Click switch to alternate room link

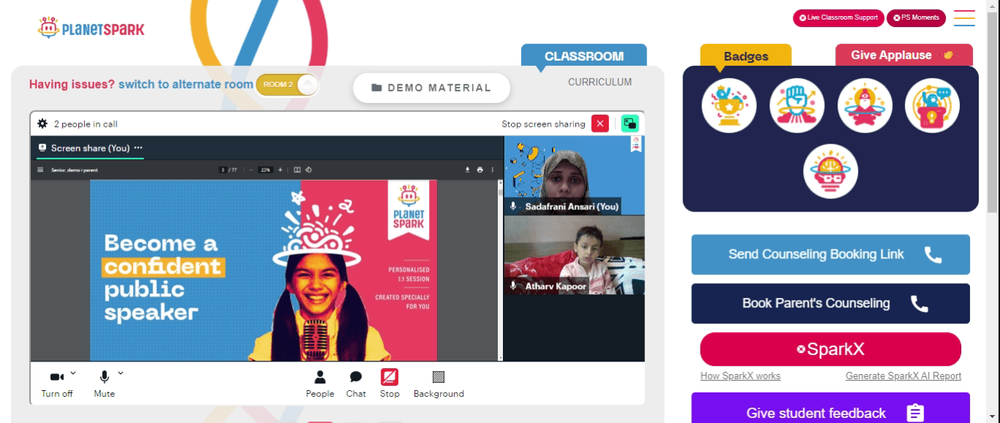[186, 84]
